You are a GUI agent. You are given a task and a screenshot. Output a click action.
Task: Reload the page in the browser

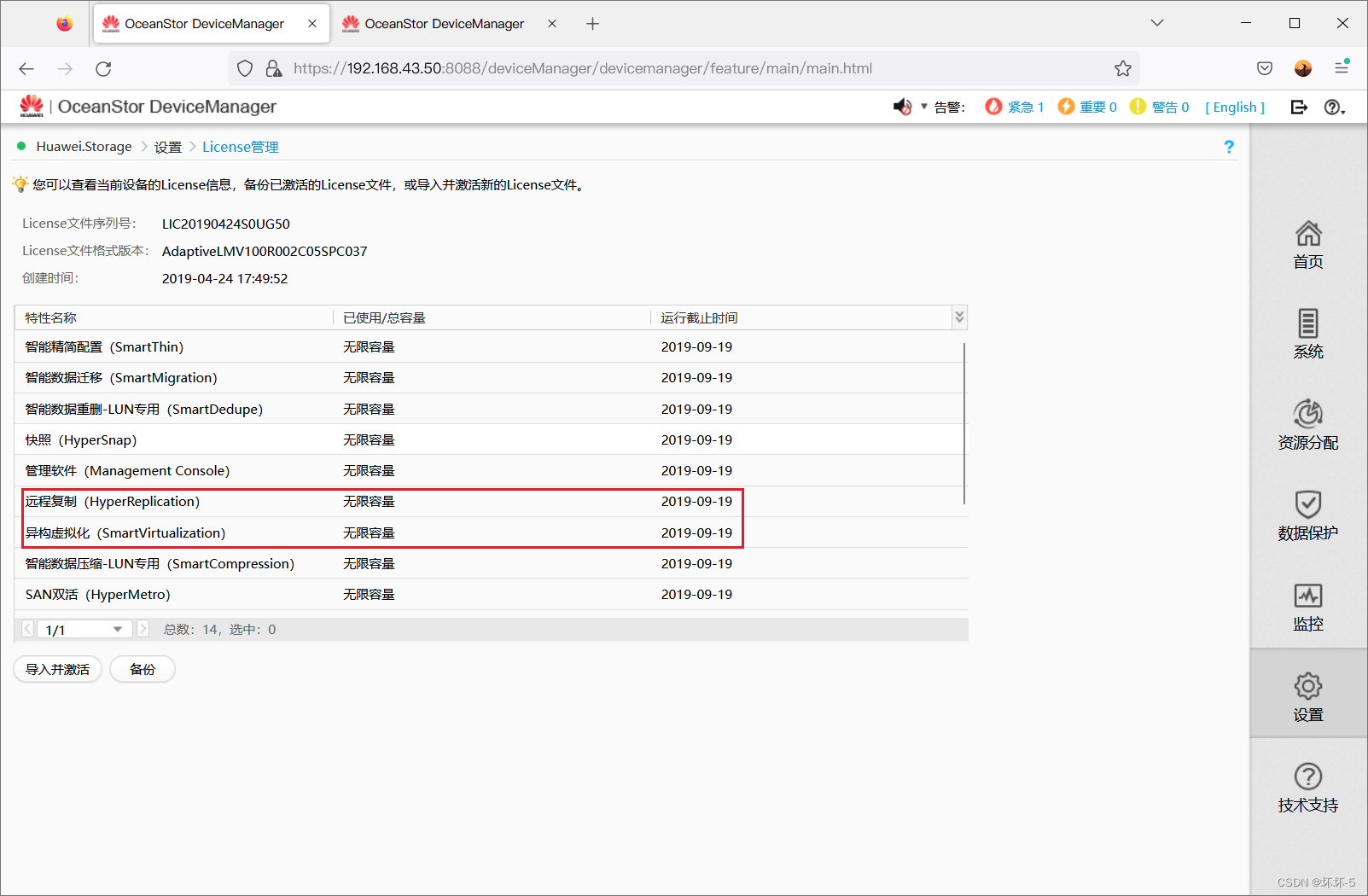103,68
